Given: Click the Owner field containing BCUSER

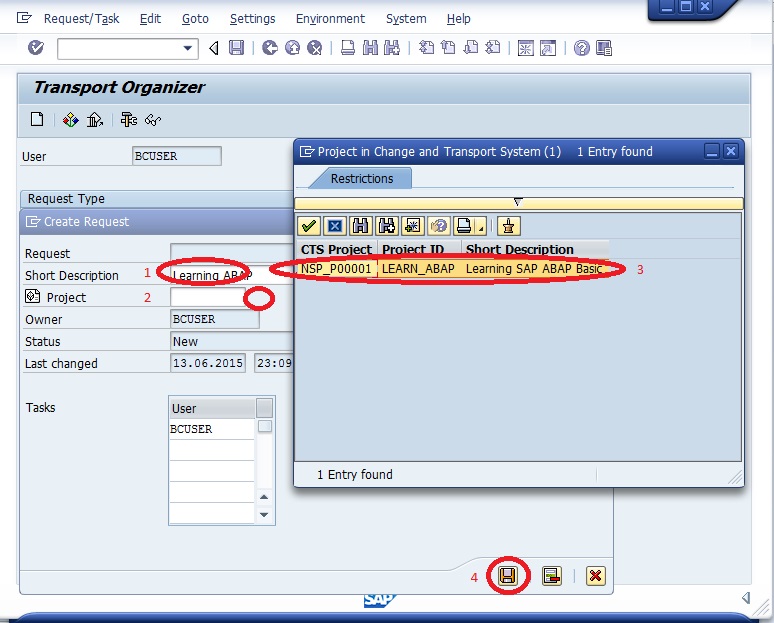Looking at the screenshot, I should (215, 319).
